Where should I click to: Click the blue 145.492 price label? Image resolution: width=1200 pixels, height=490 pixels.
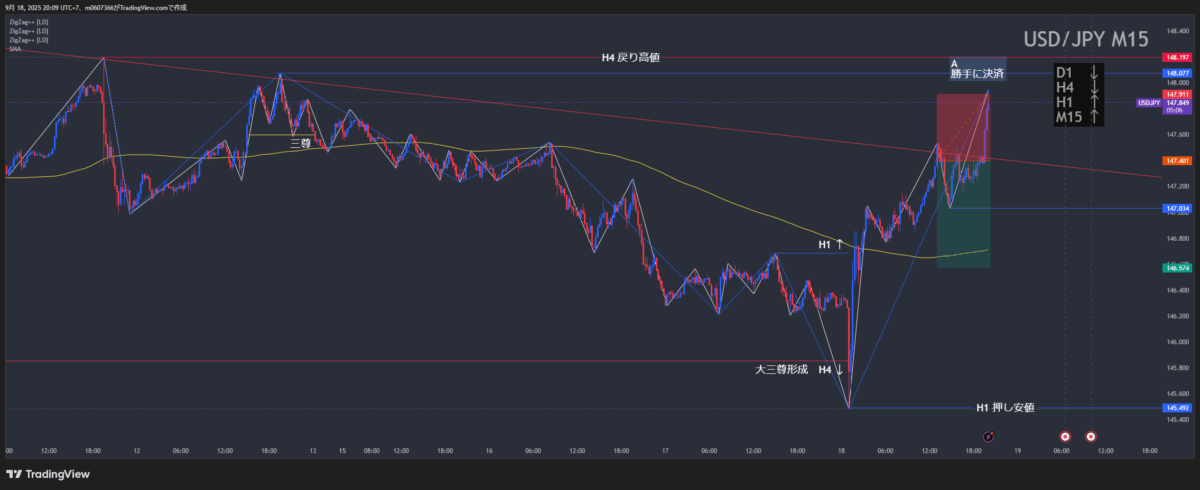tap(1175, 408)
